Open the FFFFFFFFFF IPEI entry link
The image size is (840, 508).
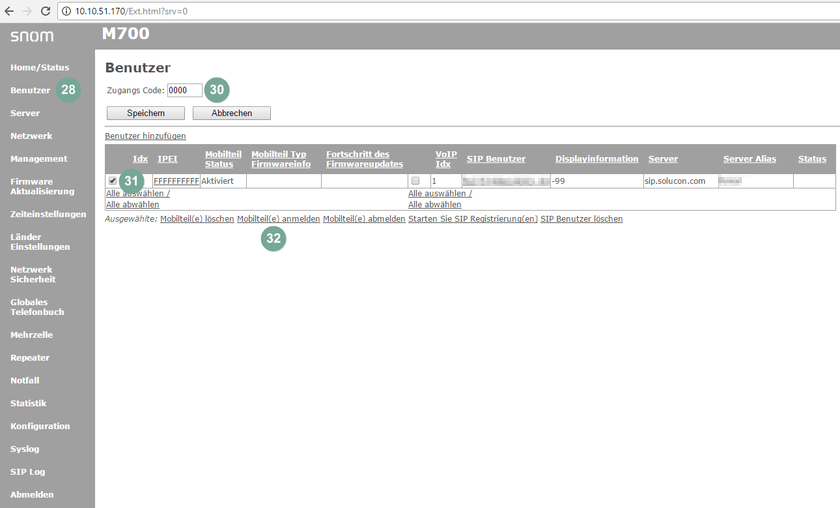176,181
